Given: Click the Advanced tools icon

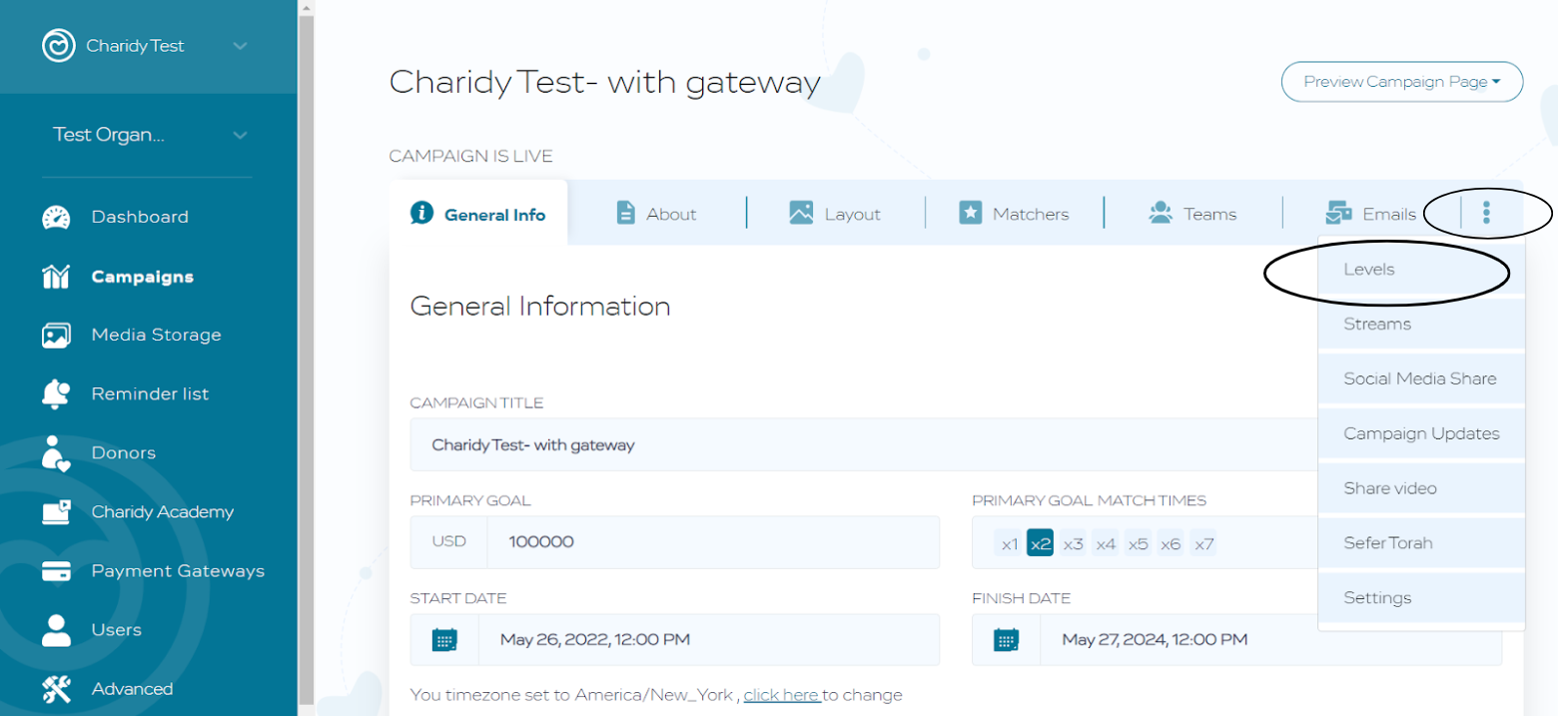Looking at the screenshot, I should (56, 689).
